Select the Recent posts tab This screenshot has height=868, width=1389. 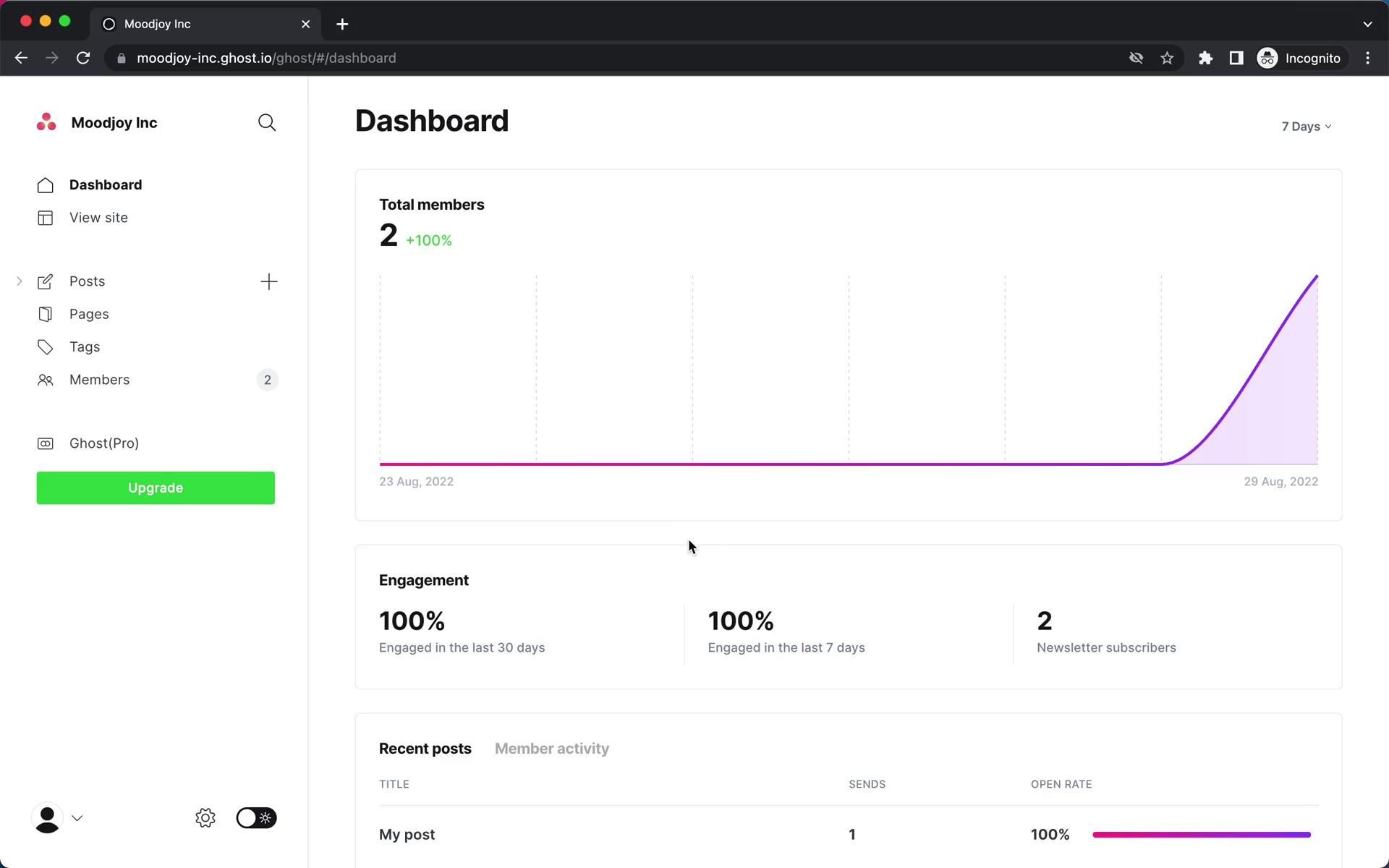click(x=425, y=749)
